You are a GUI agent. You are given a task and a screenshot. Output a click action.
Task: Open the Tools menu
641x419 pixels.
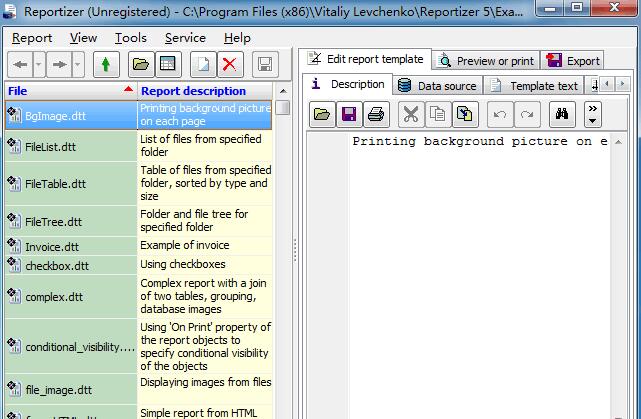pos(131,38)
